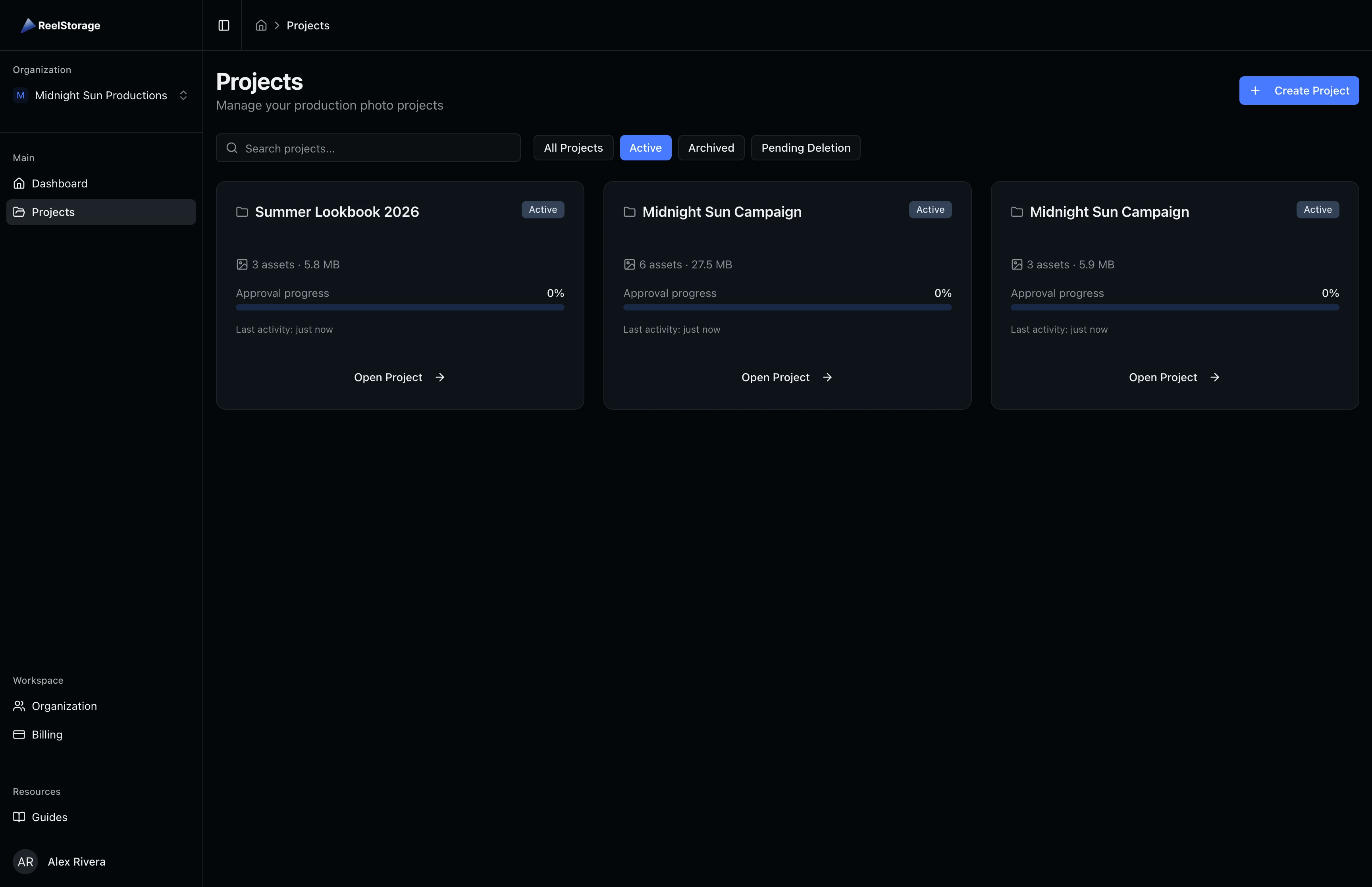Select the All Projects filter
Screen dimensions: 1372x887
coord(573,147)
